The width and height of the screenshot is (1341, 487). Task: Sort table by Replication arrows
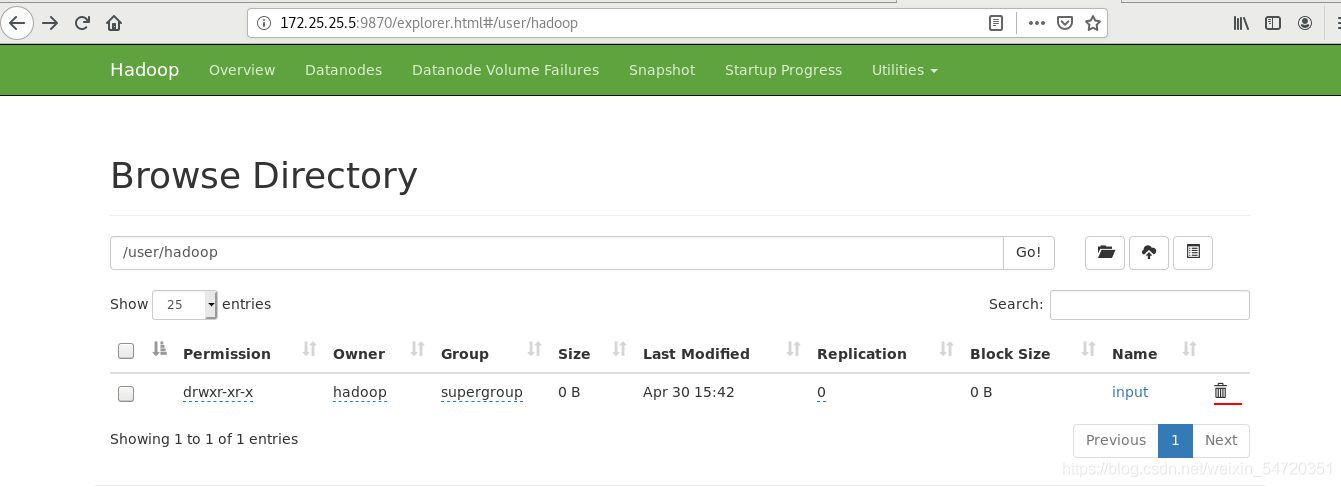[x=947, y=349]
